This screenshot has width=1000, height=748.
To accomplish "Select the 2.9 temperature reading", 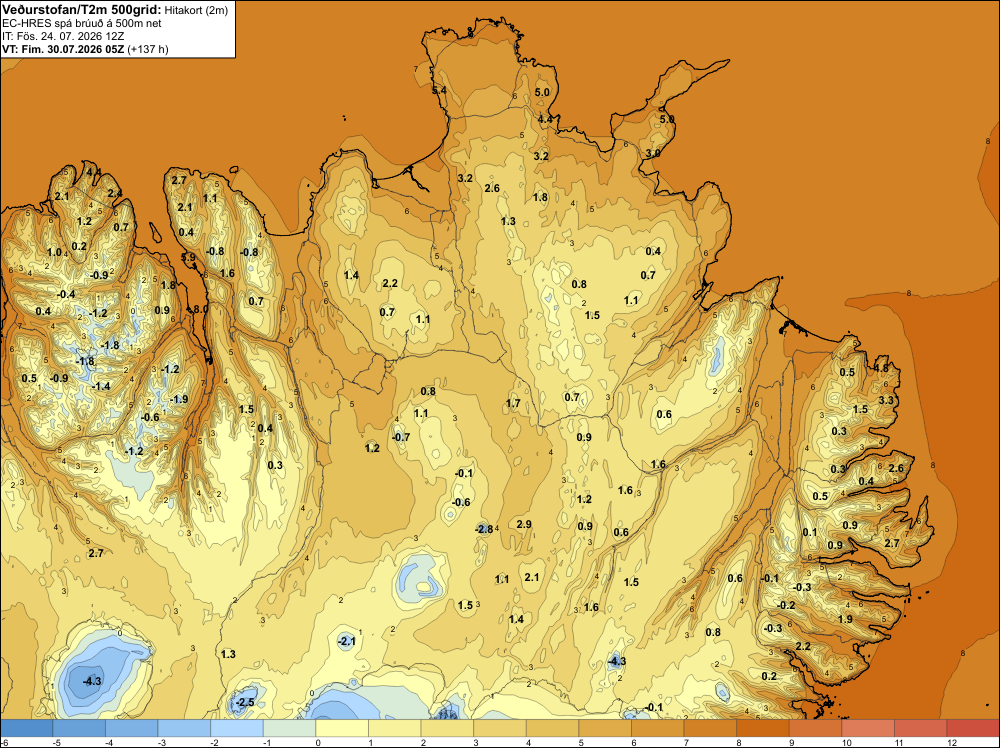I will tap(524, 524).
